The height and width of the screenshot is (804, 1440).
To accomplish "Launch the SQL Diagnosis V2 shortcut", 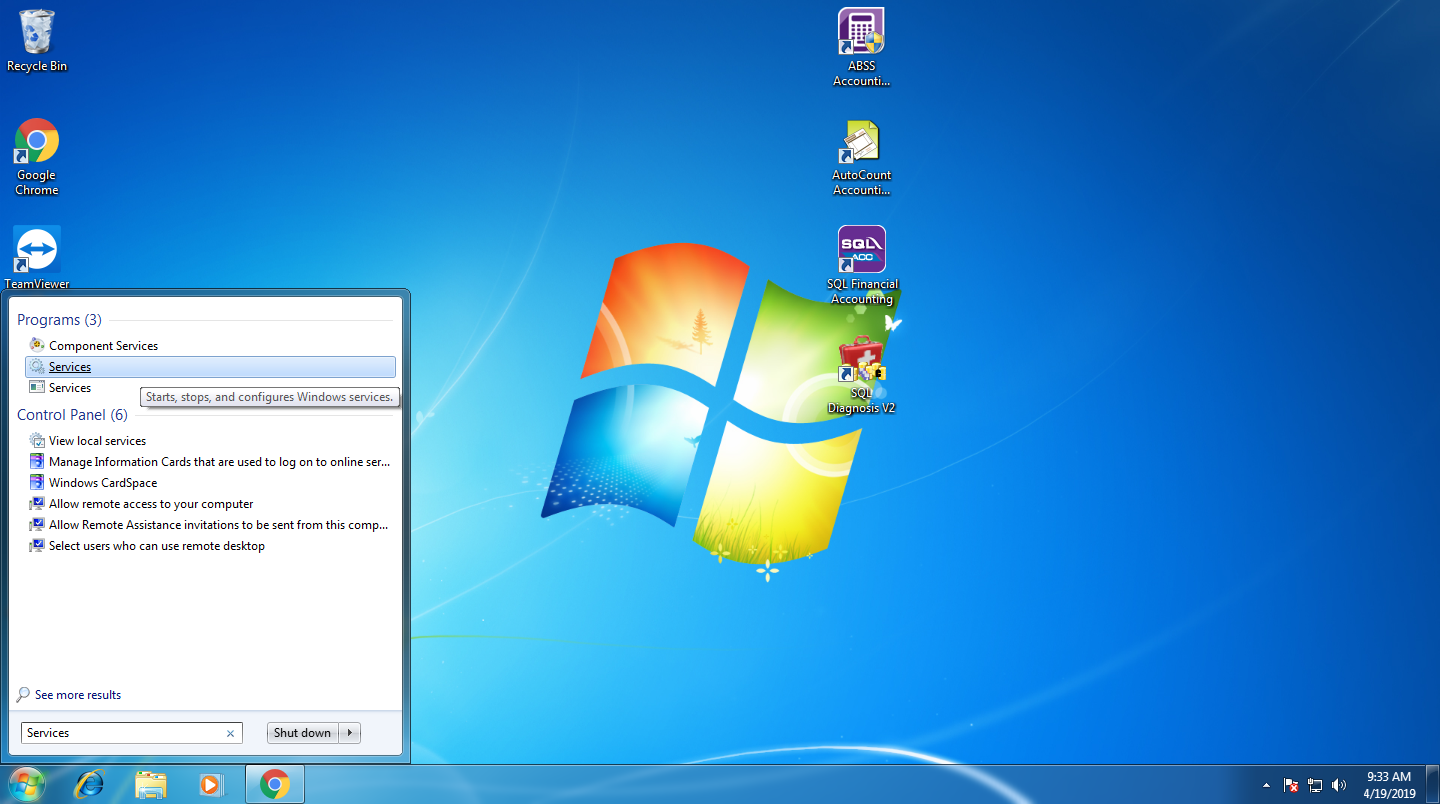I will (861, 375).
